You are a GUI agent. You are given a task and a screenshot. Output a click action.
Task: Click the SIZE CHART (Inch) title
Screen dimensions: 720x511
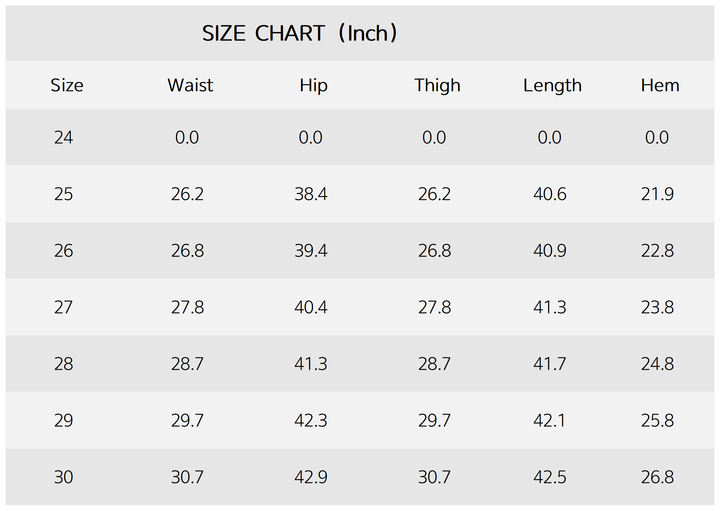(x=301, y=33)
